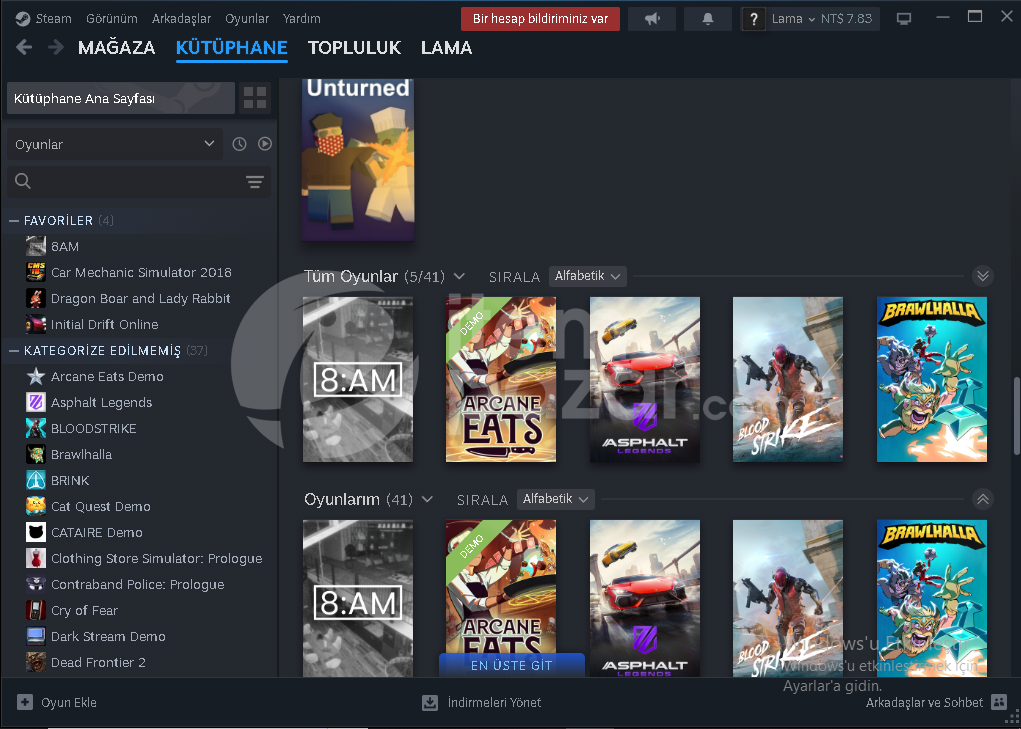Switch to the MAĞAZA tab
The height and width of the screenshot is (729, 1021).
(117, 48)
